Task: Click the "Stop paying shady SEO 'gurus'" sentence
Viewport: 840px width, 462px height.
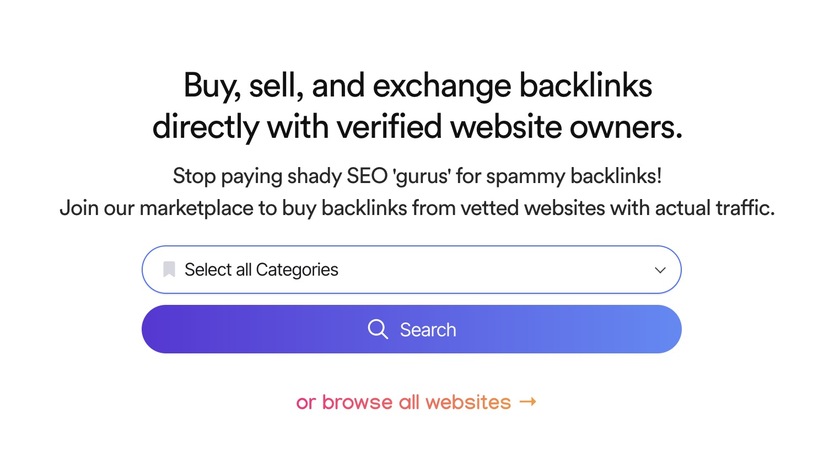Action: coord(417,176)
